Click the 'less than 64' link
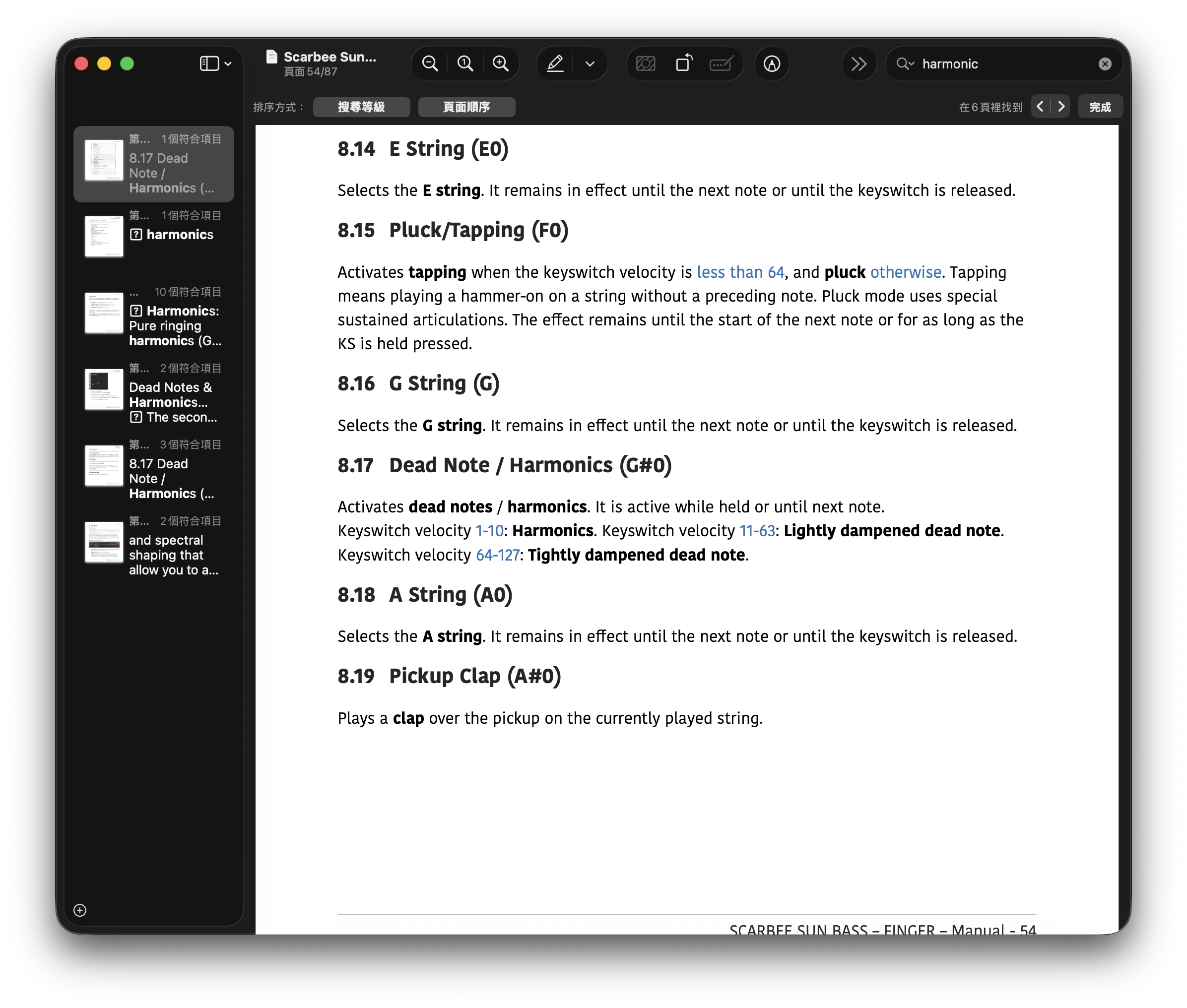Screen dimensions: 1187x1008 point(740,272)
